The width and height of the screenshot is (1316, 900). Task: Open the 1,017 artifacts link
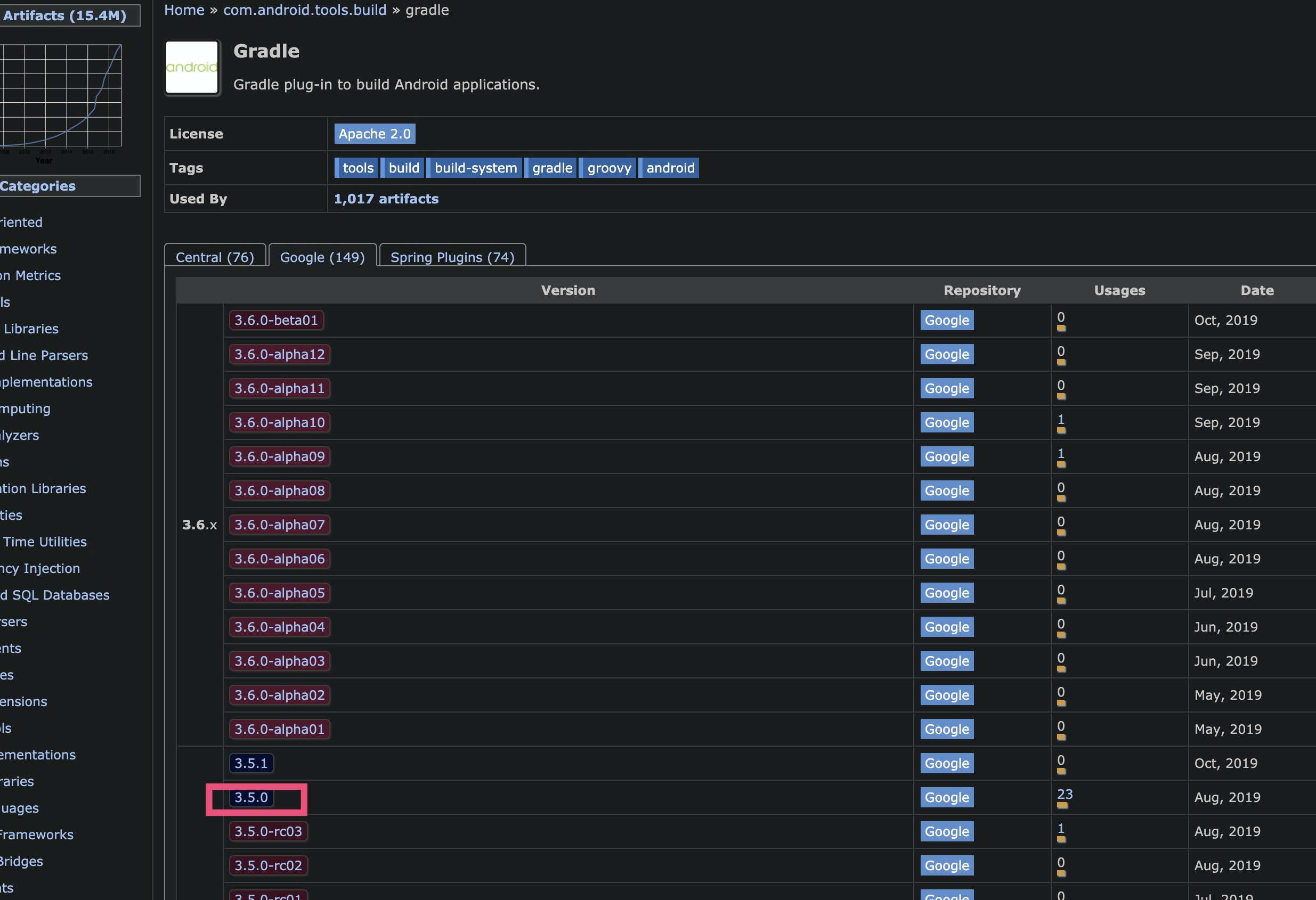point(386,199)
